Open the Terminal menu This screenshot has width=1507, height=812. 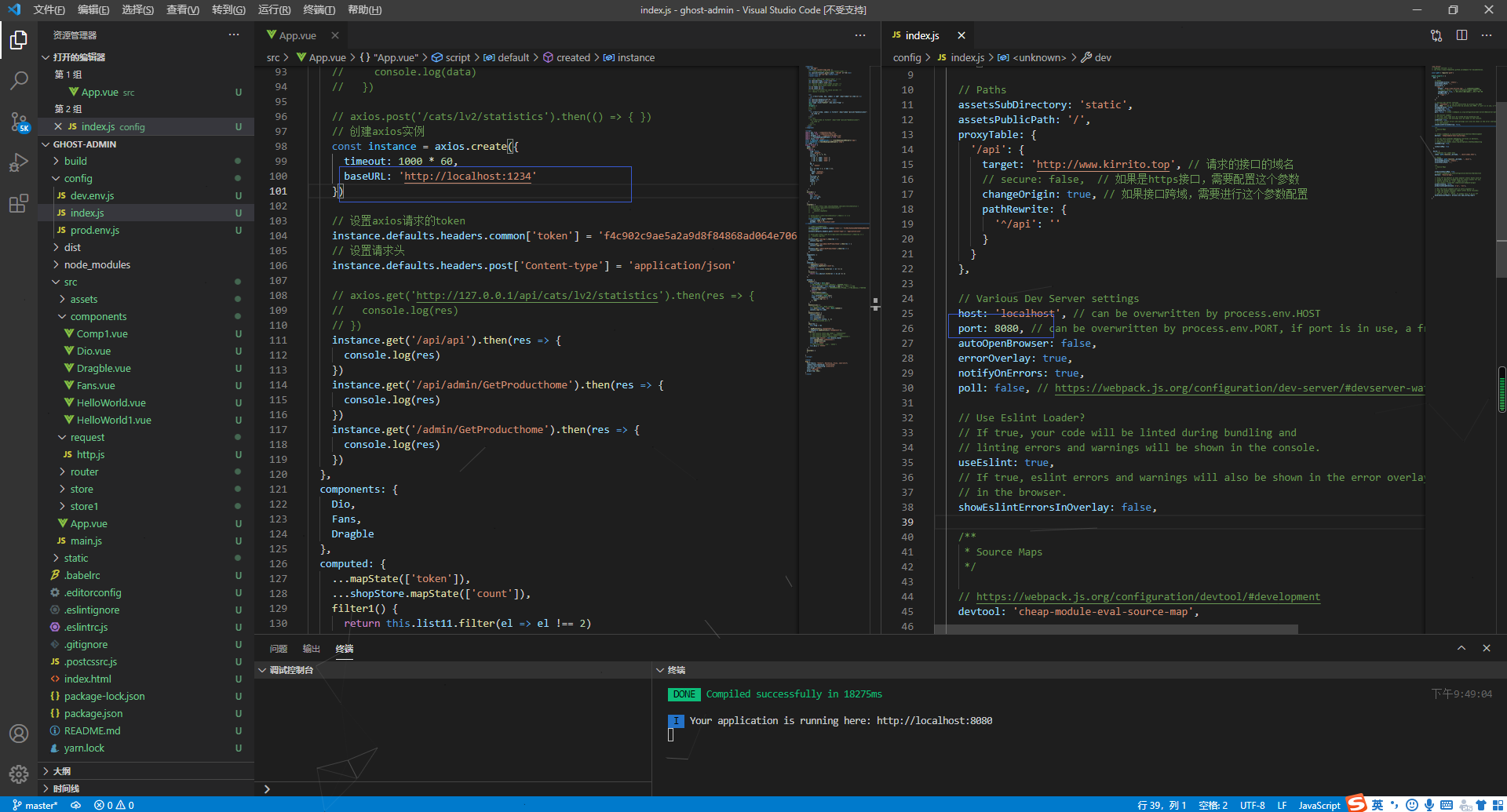point(319,10)
